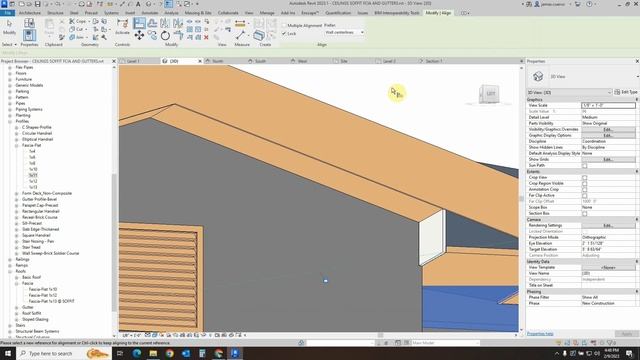Collapse the Roofs tree node

[10, 271]
